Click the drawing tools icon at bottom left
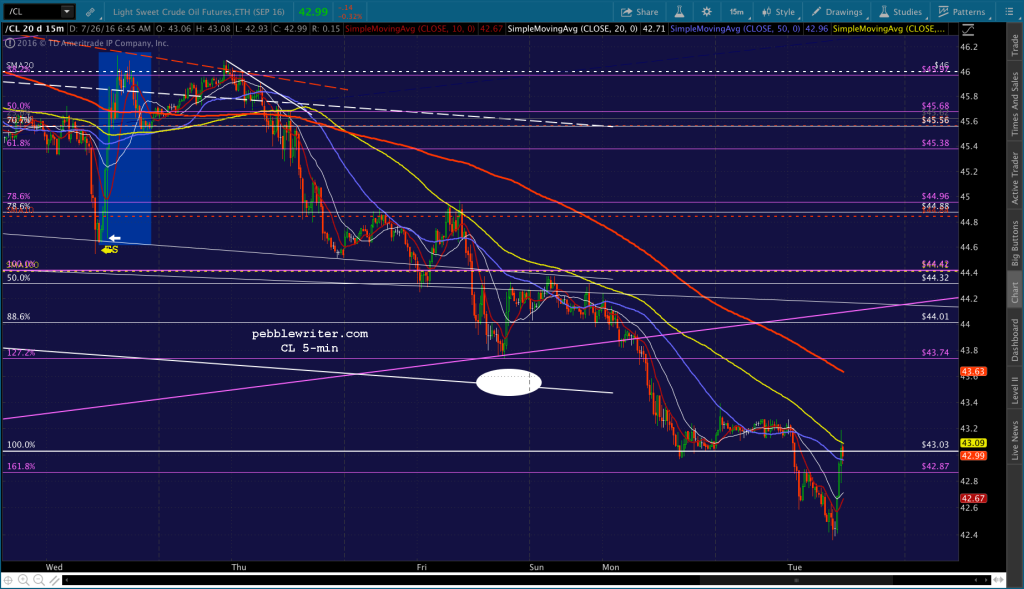This screenshot has width=1024, height=589. [x=54, y=580]
